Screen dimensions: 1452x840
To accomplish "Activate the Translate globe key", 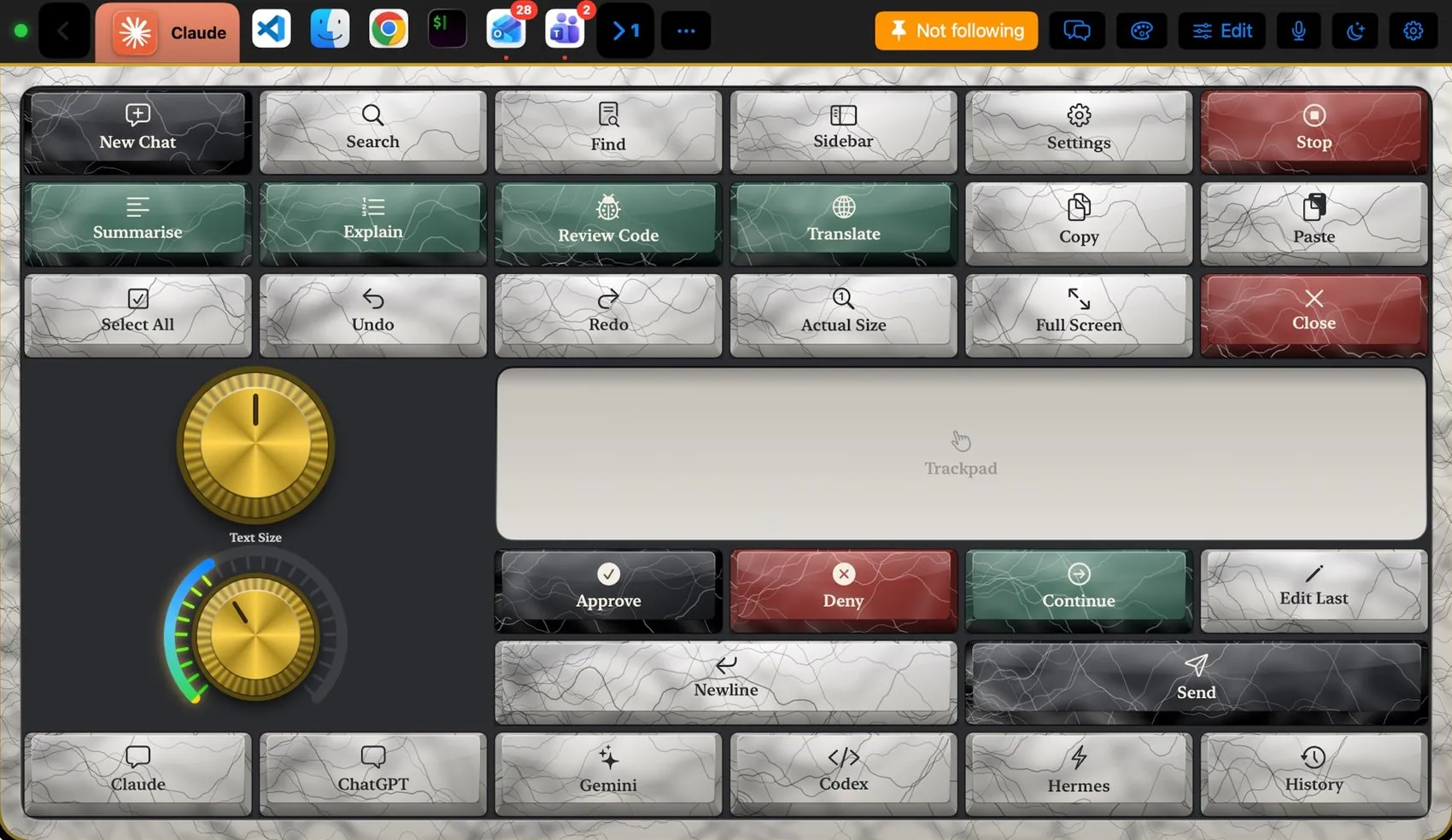I will coord(843,223).
